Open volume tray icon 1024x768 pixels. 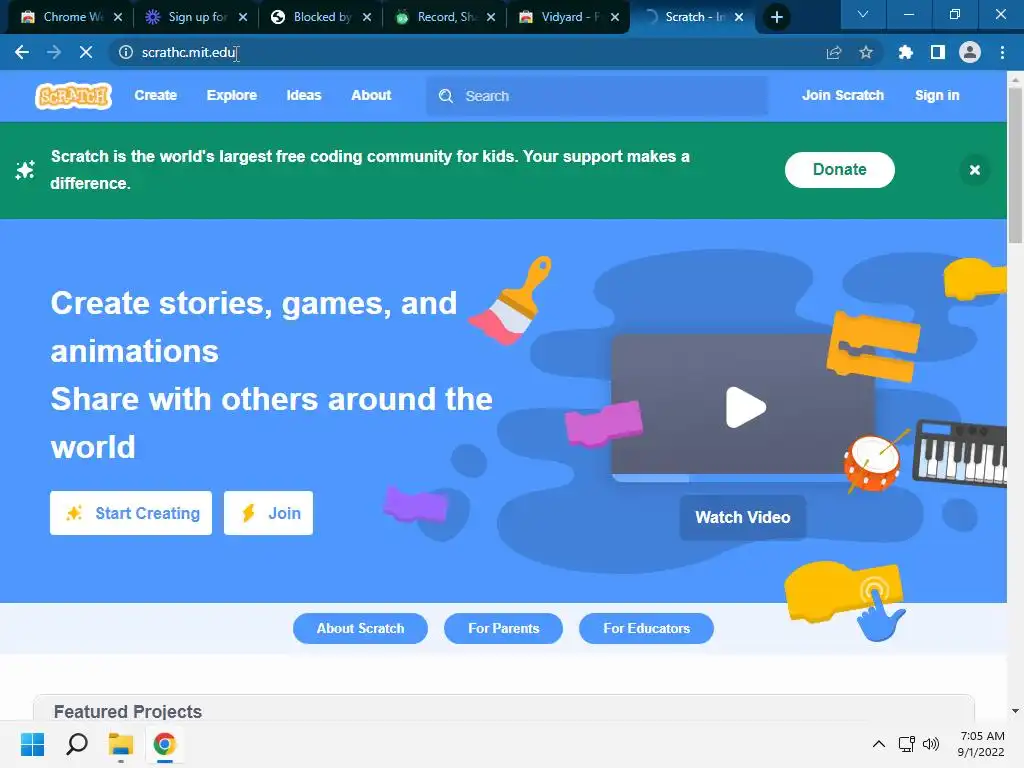(x=931, y=744)
